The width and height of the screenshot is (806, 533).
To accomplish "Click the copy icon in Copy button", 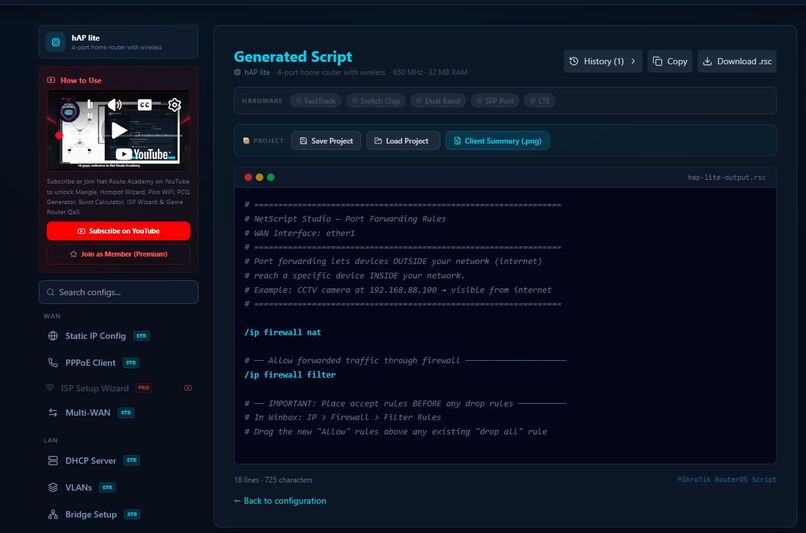I will (x=657, y=61).
